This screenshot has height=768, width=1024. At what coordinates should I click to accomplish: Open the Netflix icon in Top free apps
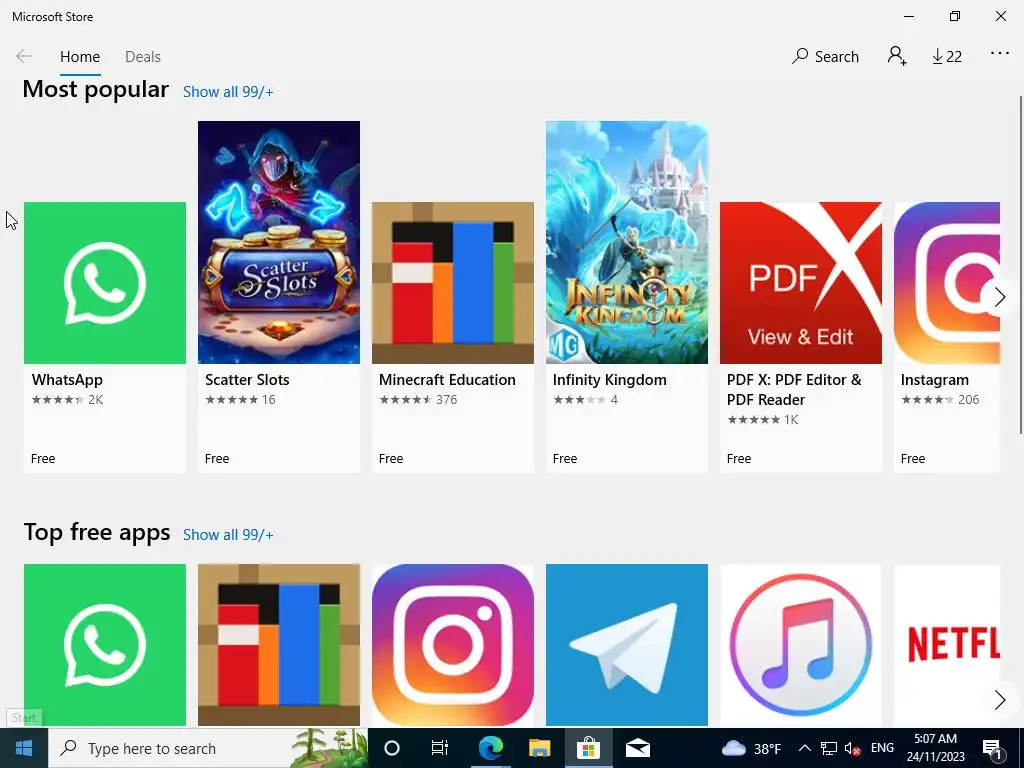(947, 645)
